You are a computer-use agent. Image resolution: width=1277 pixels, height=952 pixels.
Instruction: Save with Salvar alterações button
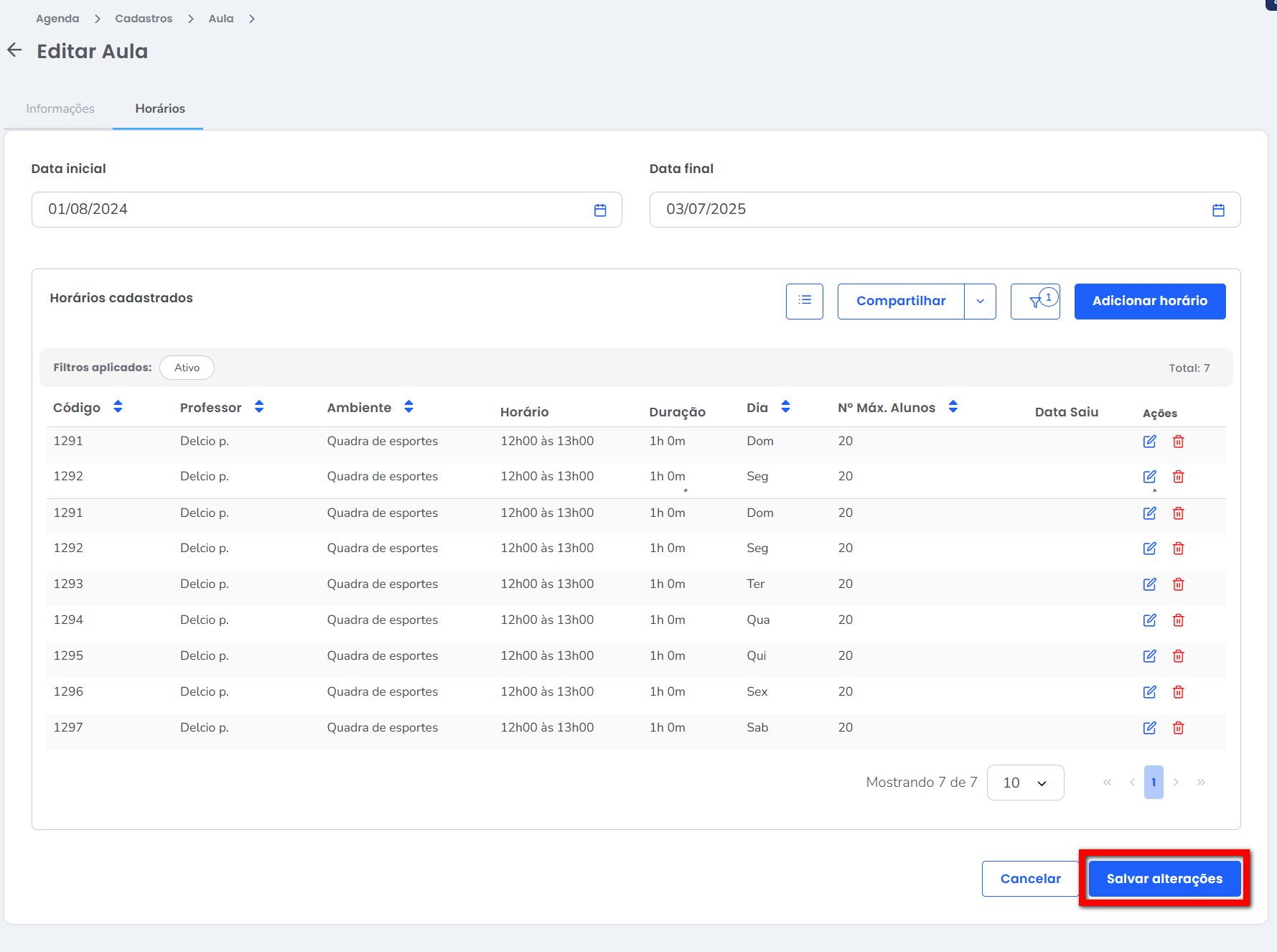tap(1164, 879)
